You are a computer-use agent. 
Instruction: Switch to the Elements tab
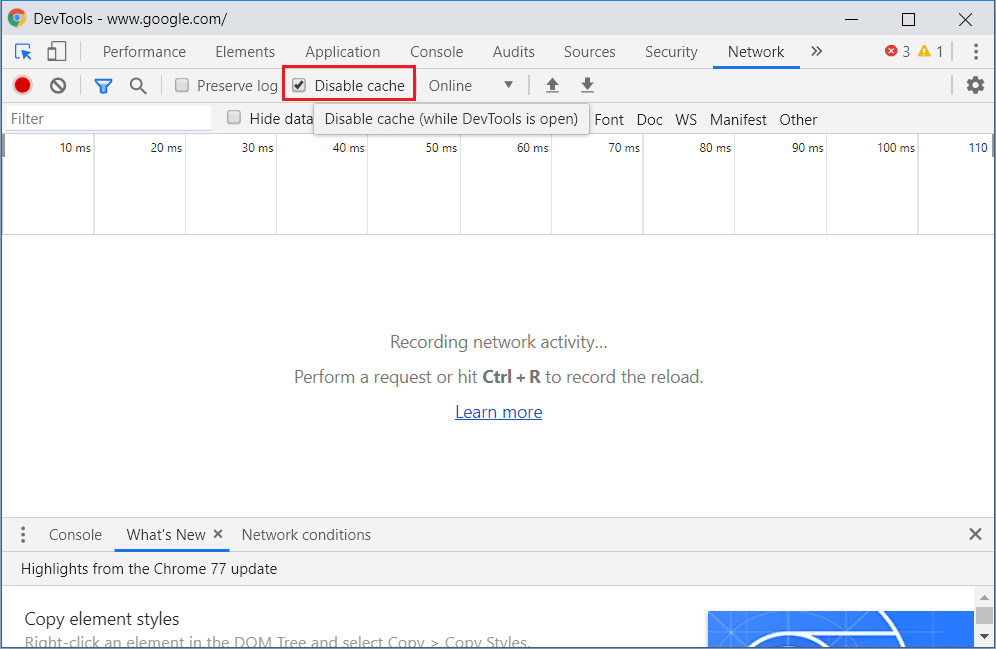(x=245, y=51)
